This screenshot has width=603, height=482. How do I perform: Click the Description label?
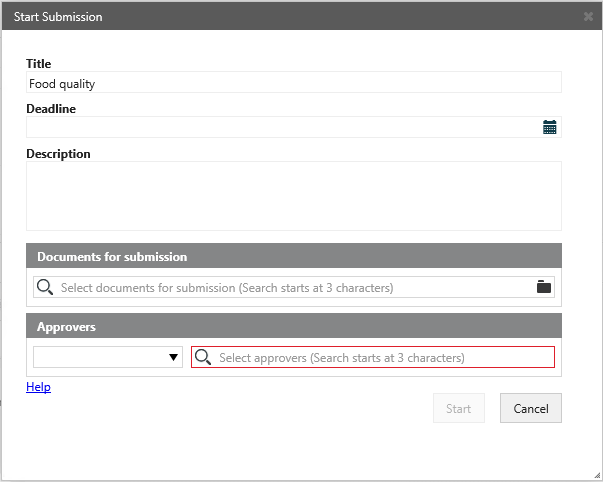[58, 154]
